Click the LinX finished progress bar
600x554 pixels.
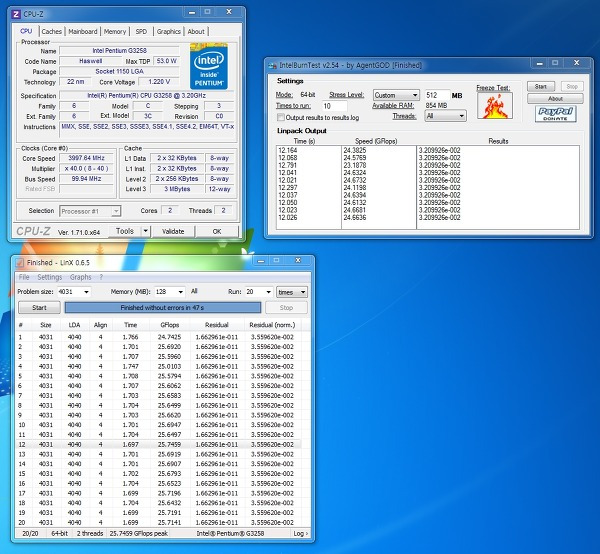click(163, 308)
